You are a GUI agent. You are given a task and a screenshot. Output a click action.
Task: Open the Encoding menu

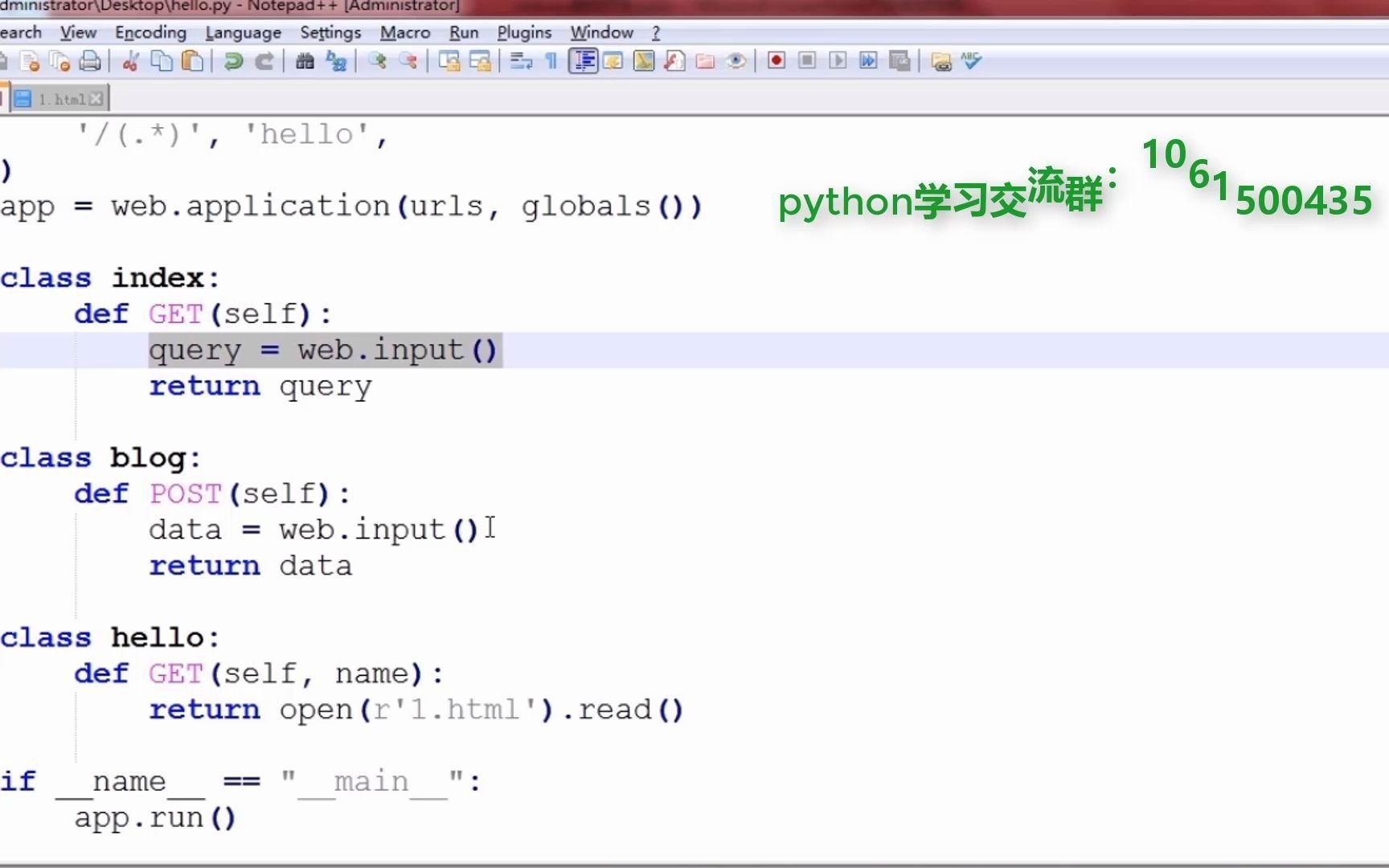click(150, 32)
